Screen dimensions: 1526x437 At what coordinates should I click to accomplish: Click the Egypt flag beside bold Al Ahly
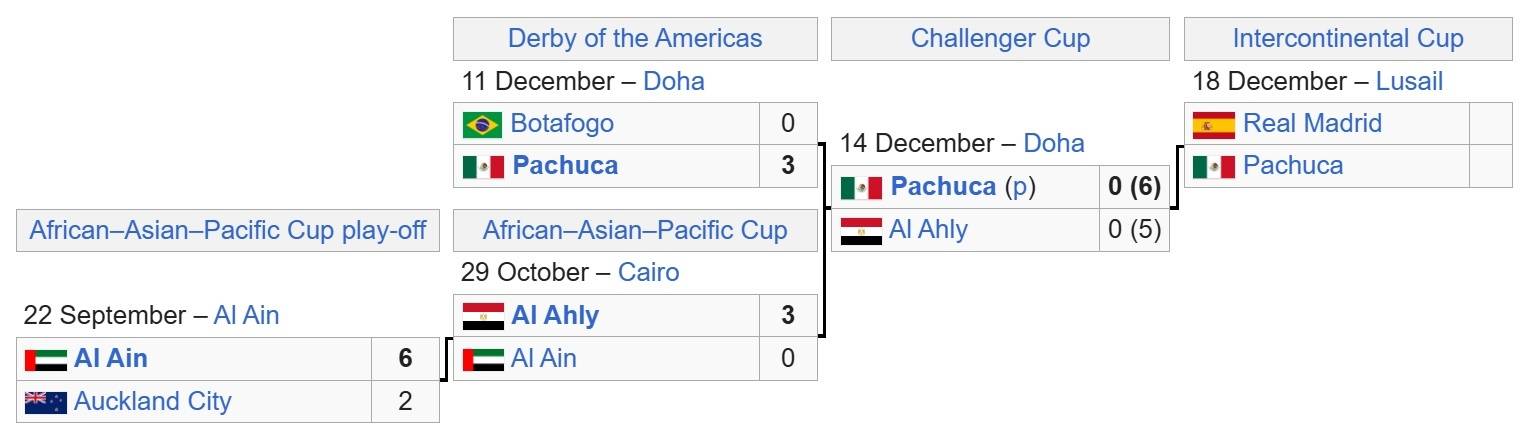482,316
